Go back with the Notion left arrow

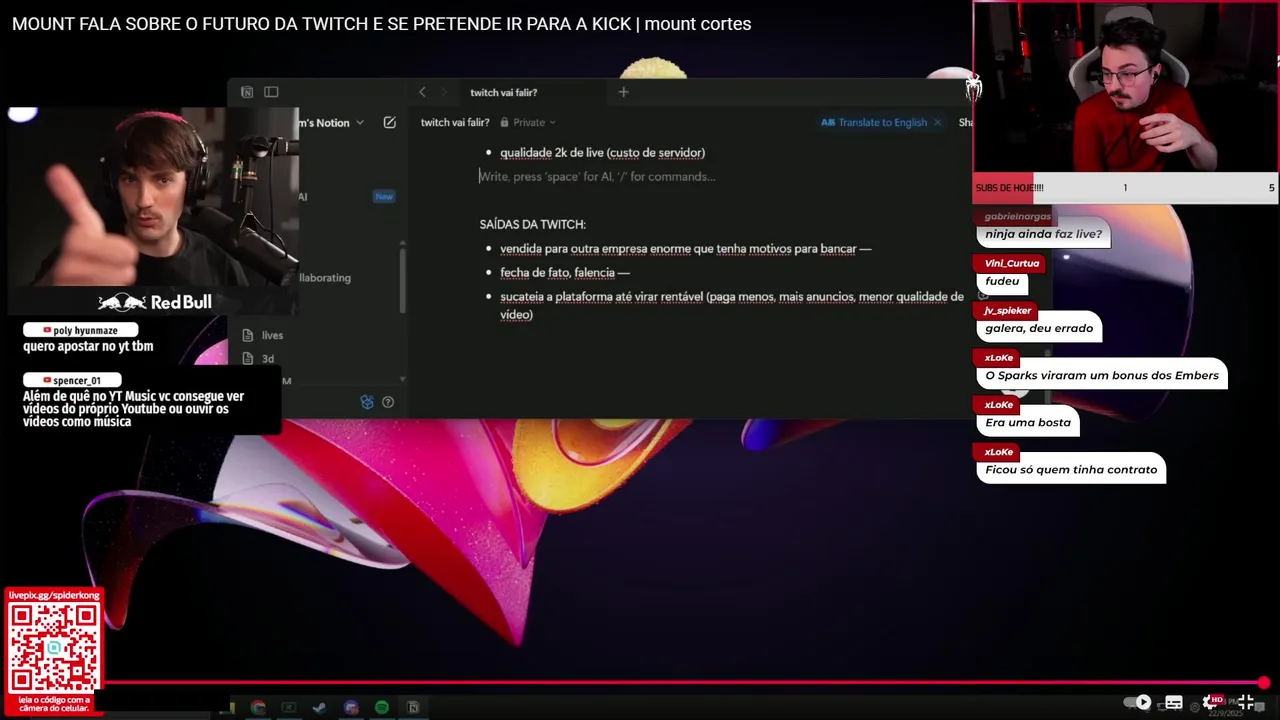click(422, 92)
